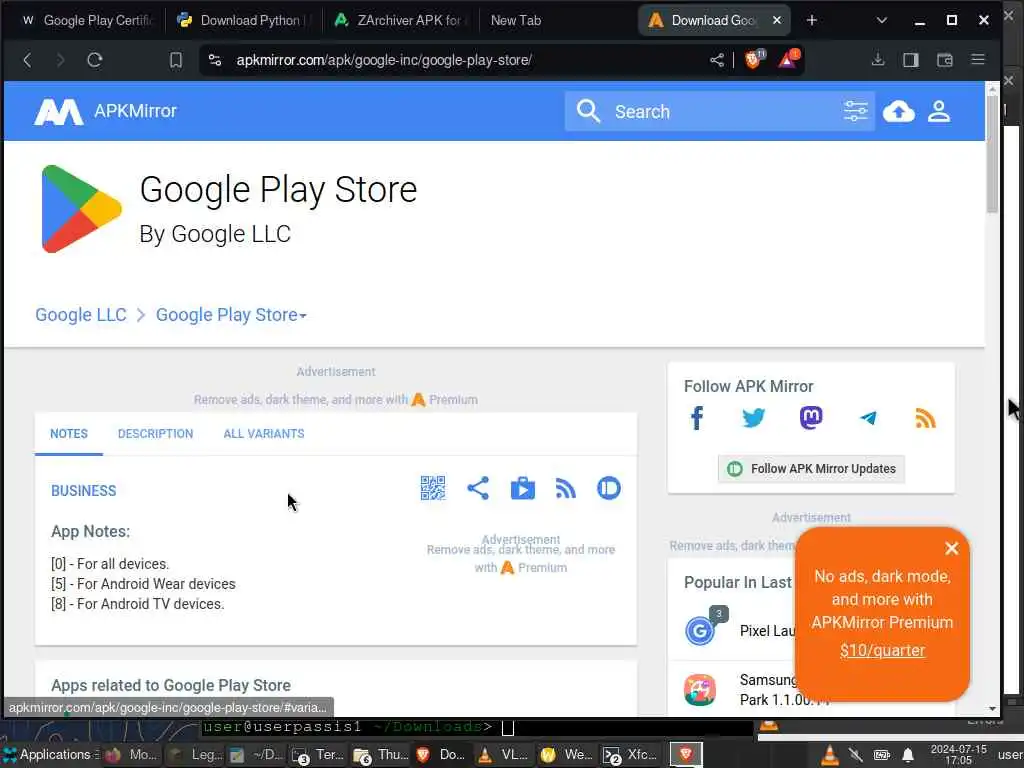
Task: Open the Google LLC breadcrumb link
Action: (80, 315)
